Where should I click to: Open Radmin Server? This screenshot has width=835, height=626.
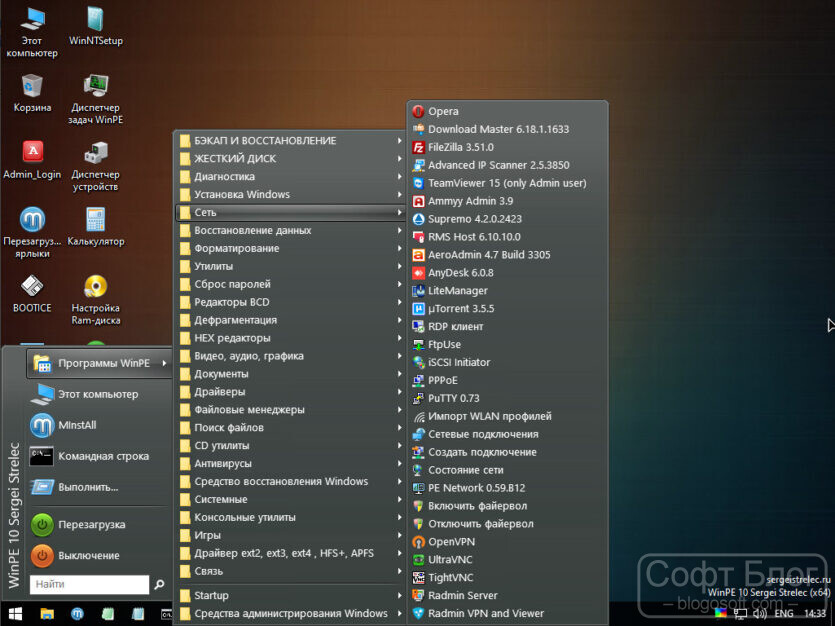point(507,596)
